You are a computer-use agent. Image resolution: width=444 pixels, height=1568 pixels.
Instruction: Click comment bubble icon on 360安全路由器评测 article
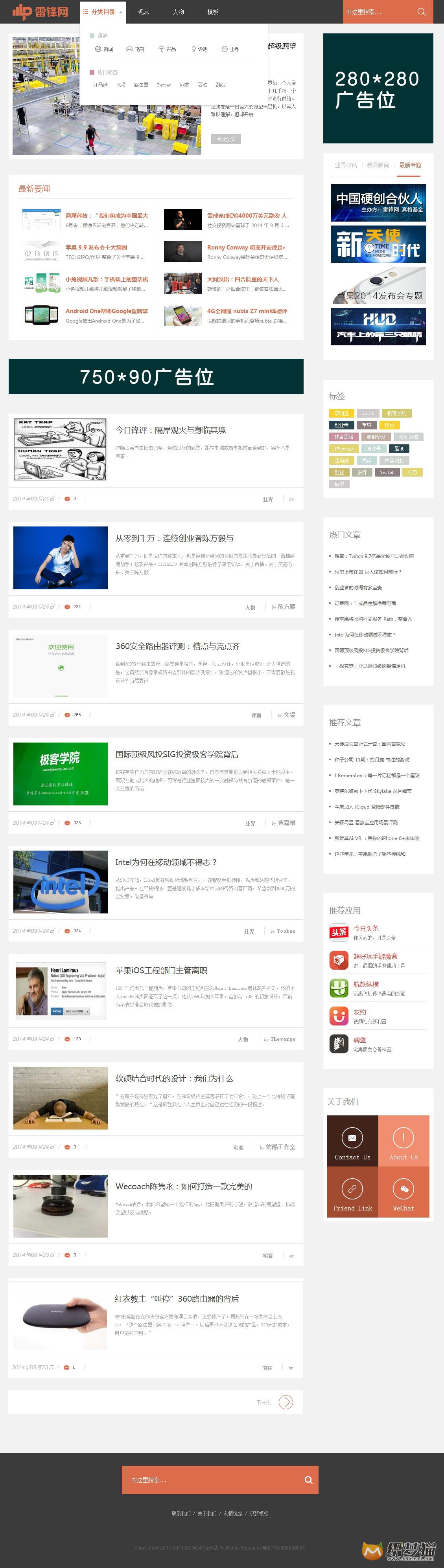pyautogui.click(x=67, y=715)
